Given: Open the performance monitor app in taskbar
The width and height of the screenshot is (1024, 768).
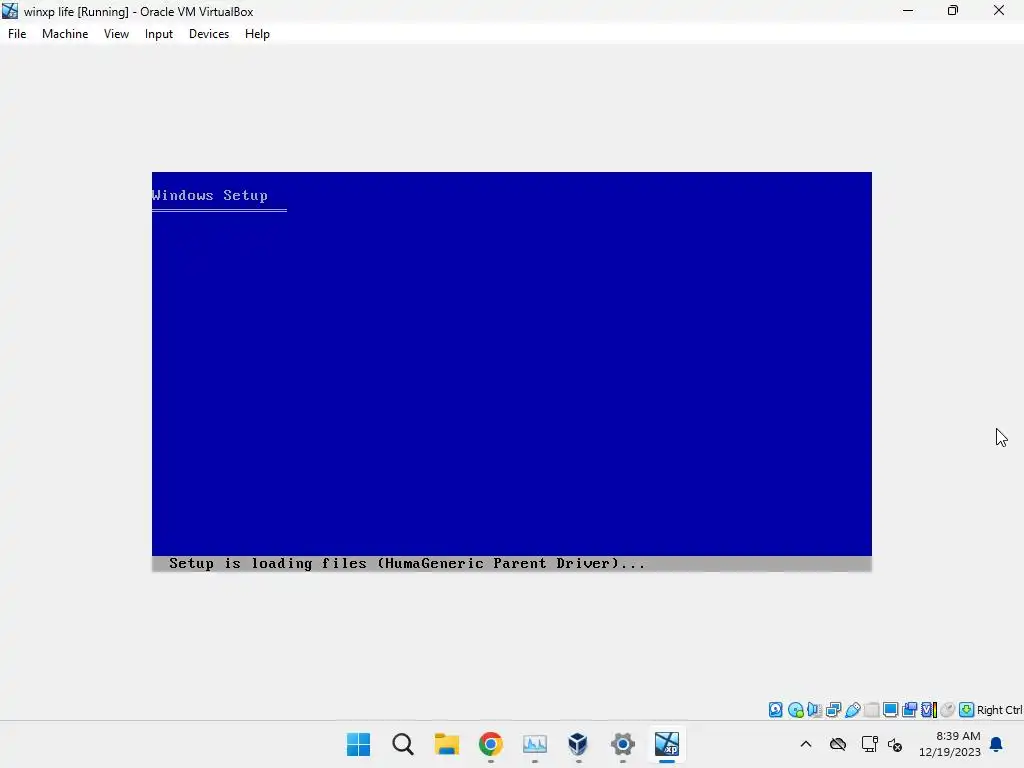Looking at the screenshot, I should 535,744.
